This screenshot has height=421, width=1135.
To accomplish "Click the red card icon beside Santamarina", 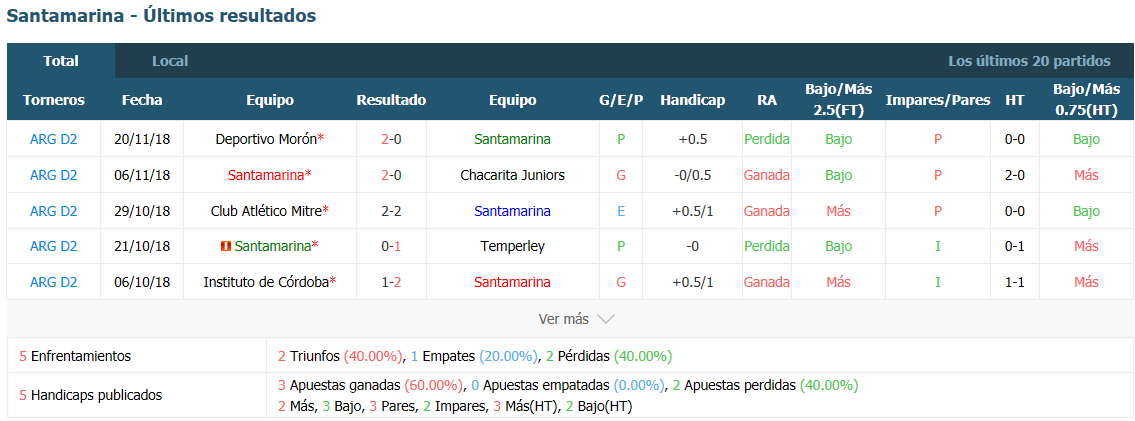I will pyautogui.click(x=225, y=247).
